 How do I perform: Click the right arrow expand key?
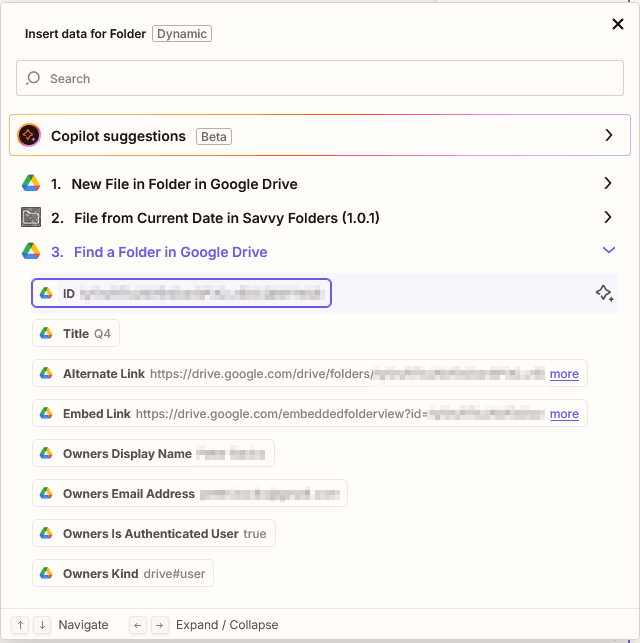tap(160, 625)
